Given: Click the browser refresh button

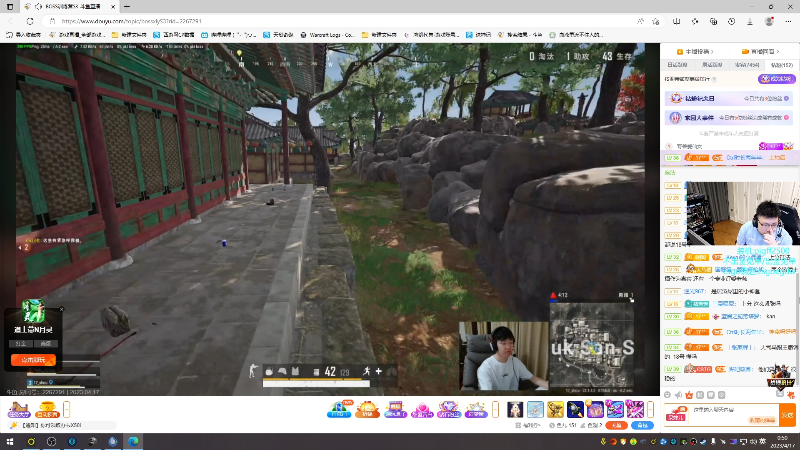Looking at the screenshot, I should (x=30, y=21).
